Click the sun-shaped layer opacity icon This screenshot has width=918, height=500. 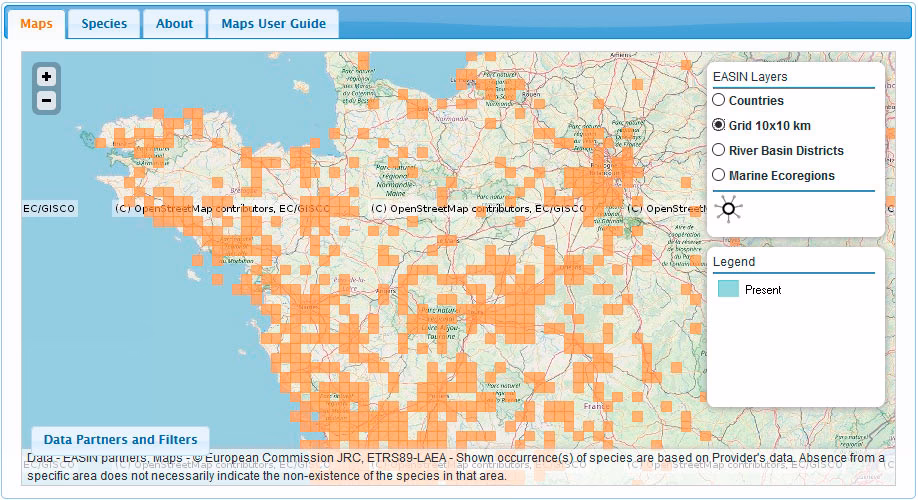coord(729,209)
